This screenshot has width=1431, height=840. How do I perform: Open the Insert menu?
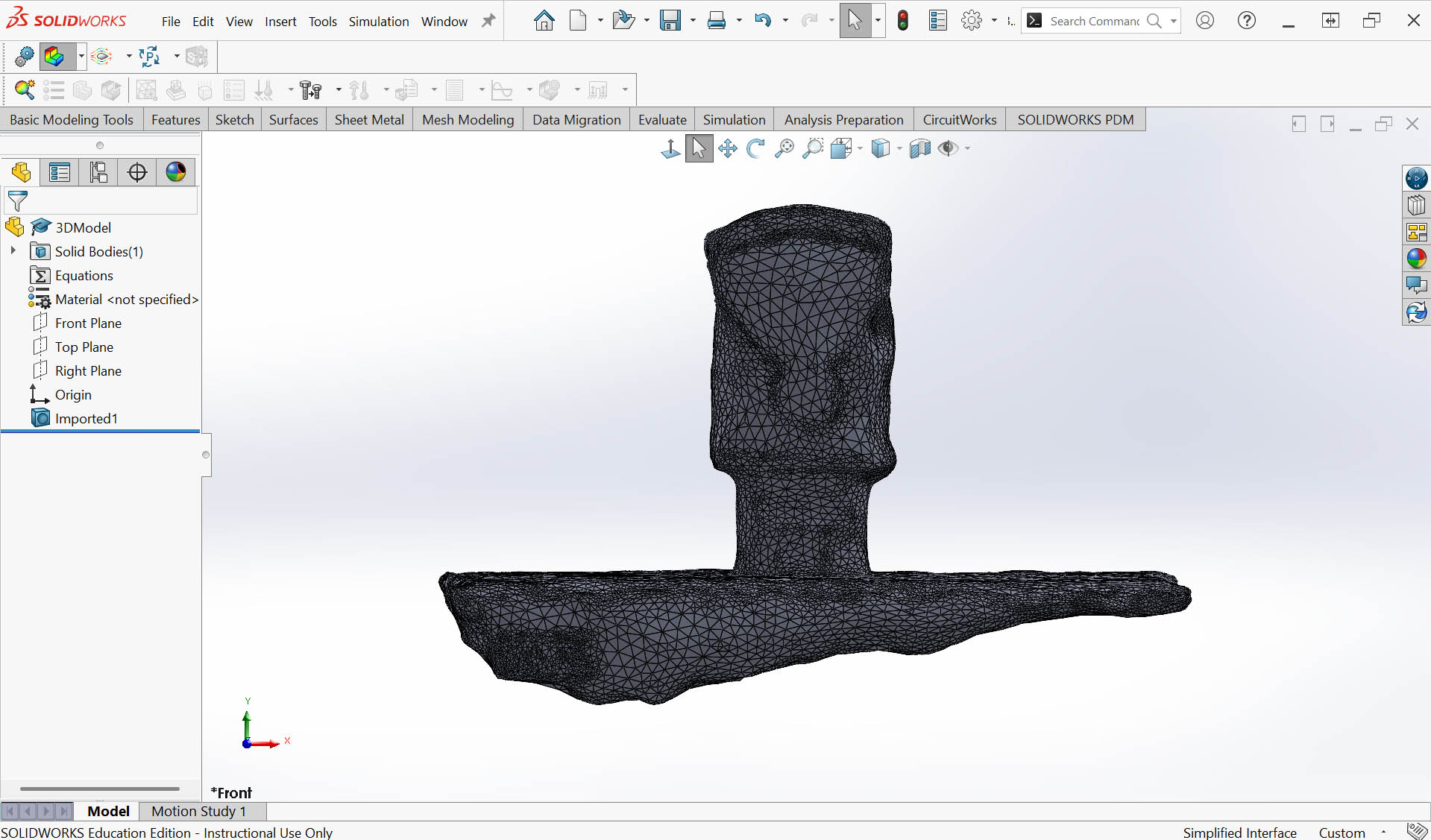coord(280,22)
